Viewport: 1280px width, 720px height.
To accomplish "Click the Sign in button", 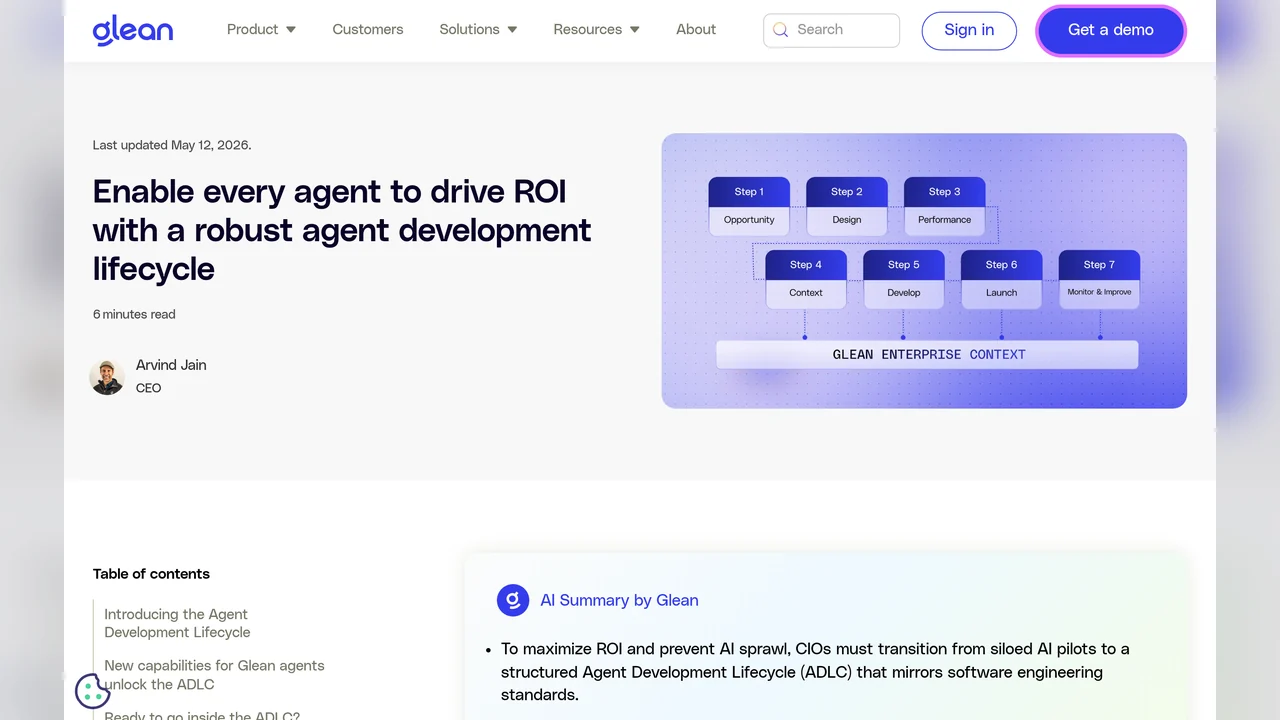I will click(x=969, y=30).
